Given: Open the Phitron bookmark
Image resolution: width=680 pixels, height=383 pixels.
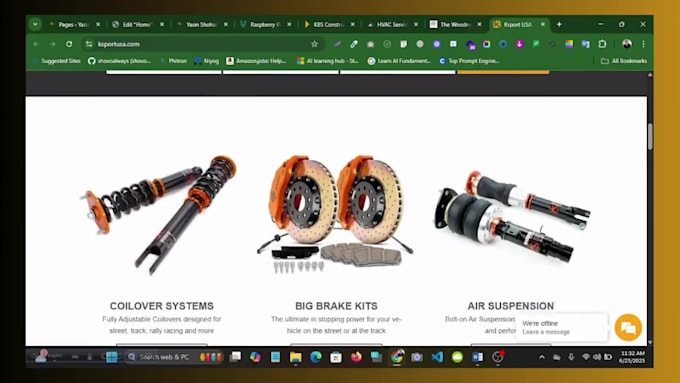Looking at the screenshot, I should click(x=174, y=61).
